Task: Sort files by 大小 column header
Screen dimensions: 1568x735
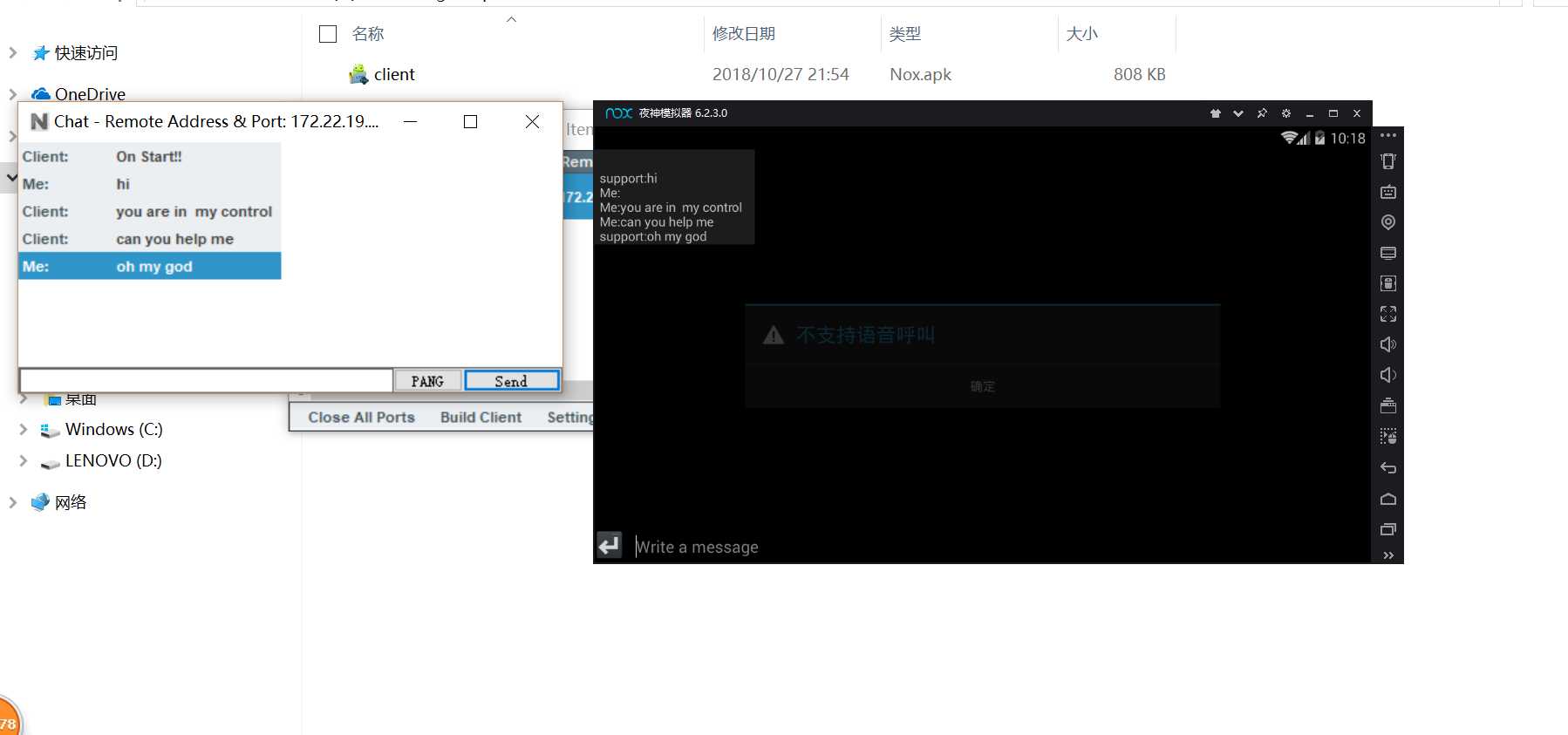Action: pos(1081,34)
